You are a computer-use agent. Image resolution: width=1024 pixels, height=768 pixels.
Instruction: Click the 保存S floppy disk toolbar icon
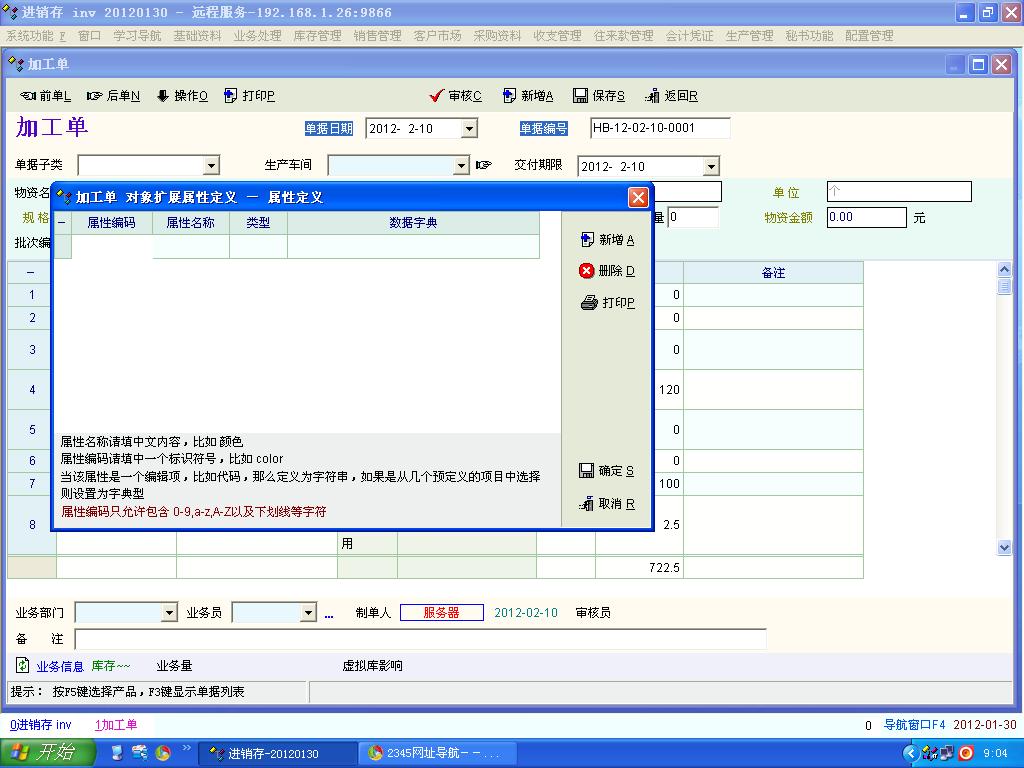point(580,96)
